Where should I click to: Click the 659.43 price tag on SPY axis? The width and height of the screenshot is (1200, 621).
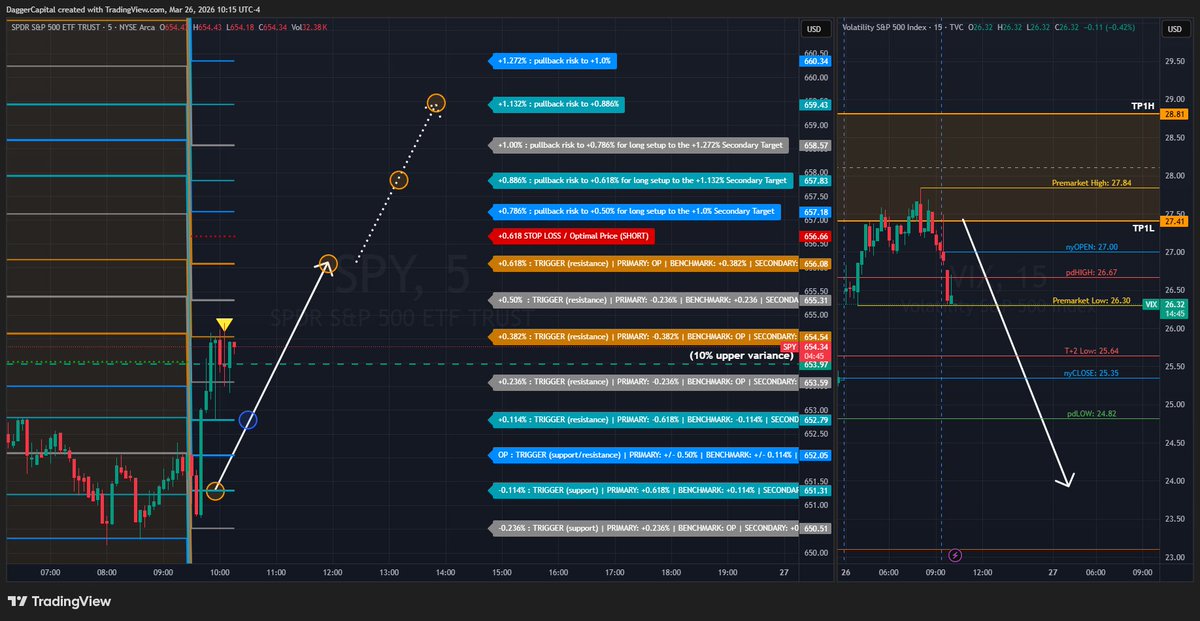(816, 104)
